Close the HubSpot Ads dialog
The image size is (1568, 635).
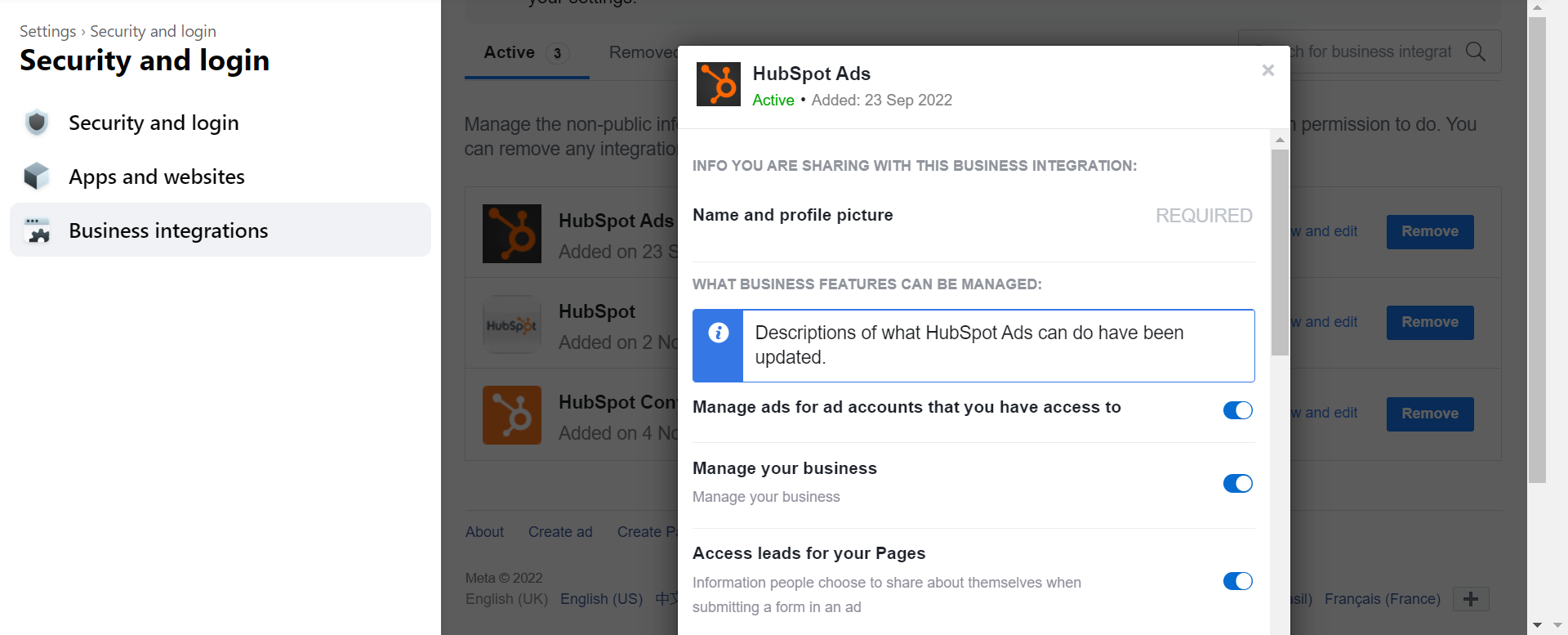point(1267,70)
